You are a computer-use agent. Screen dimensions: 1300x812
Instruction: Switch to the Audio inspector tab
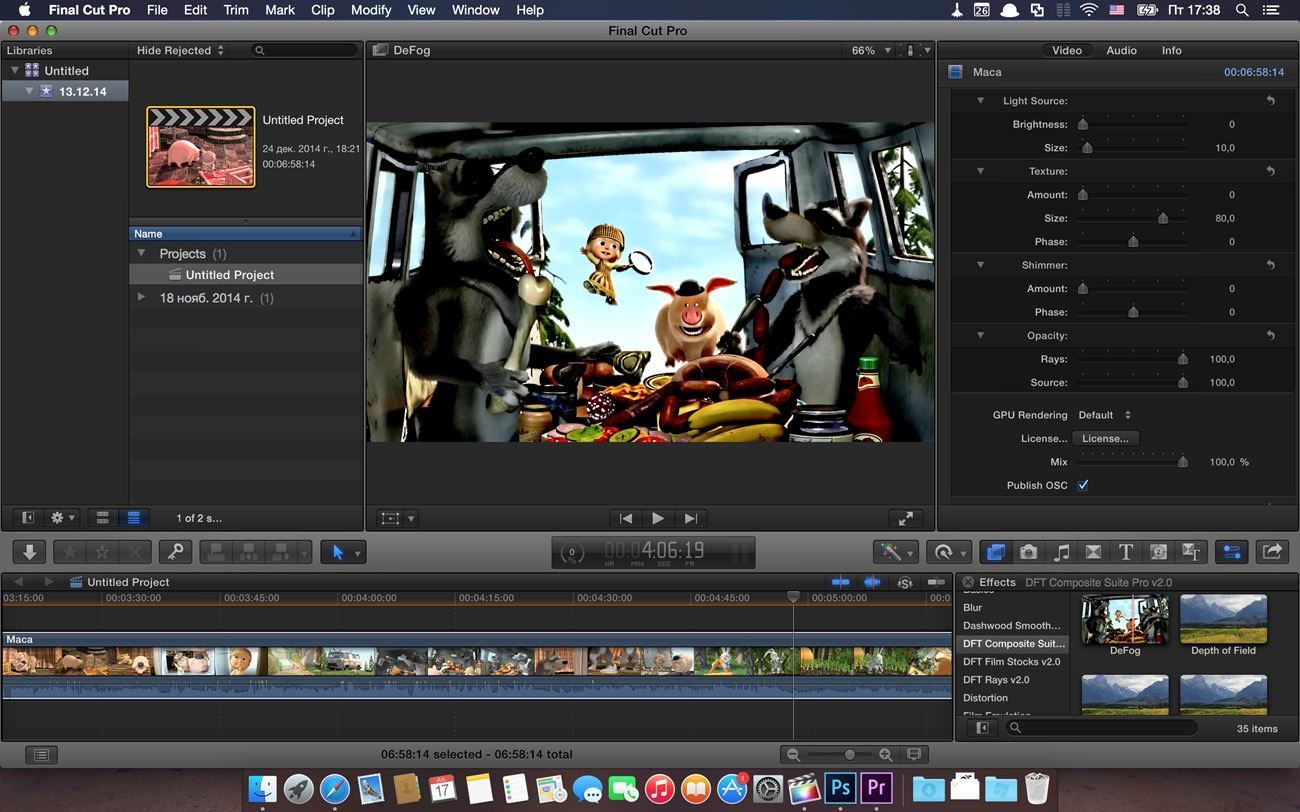[1121, 50]
